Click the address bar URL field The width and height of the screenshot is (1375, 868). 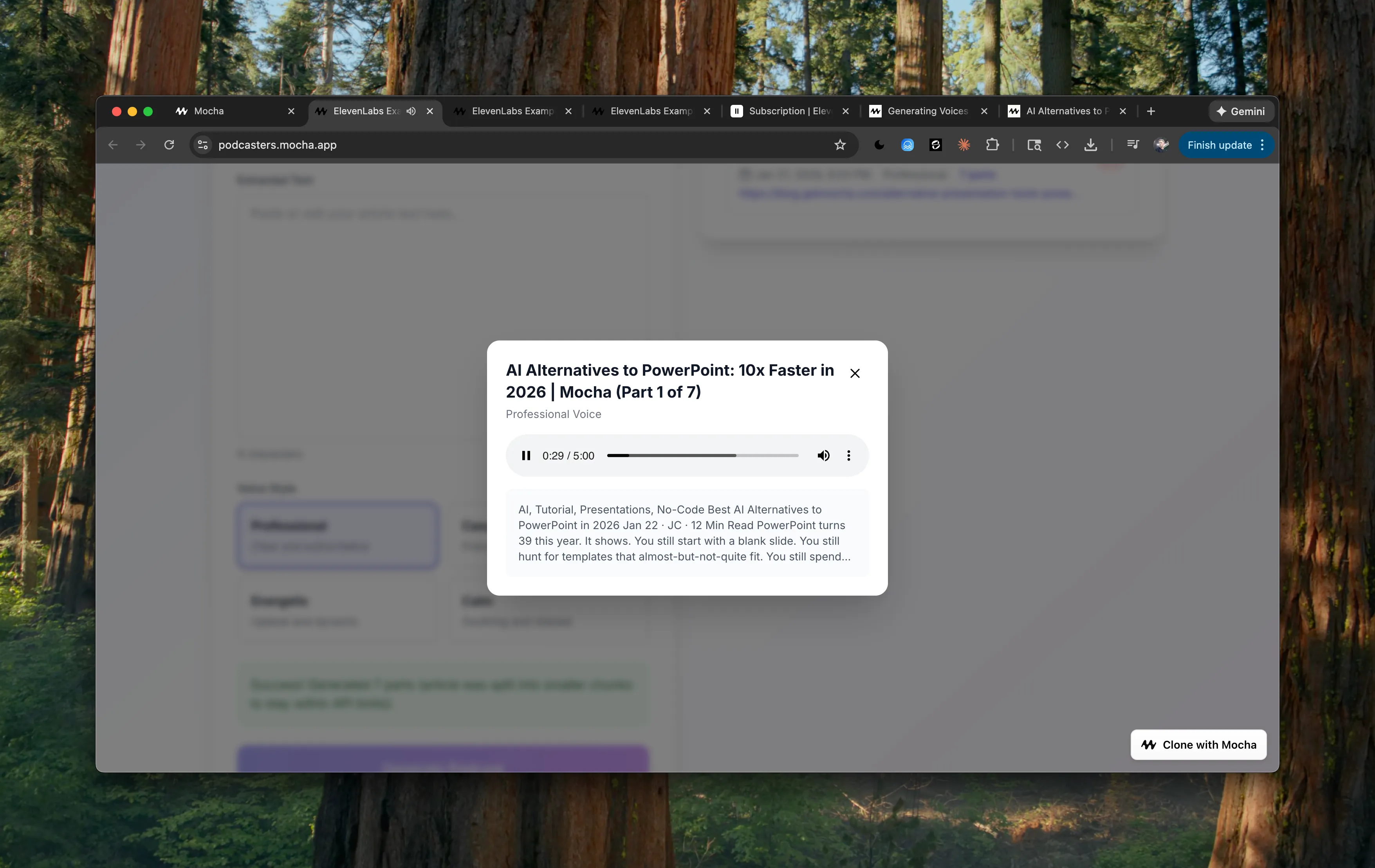point(514,145)
